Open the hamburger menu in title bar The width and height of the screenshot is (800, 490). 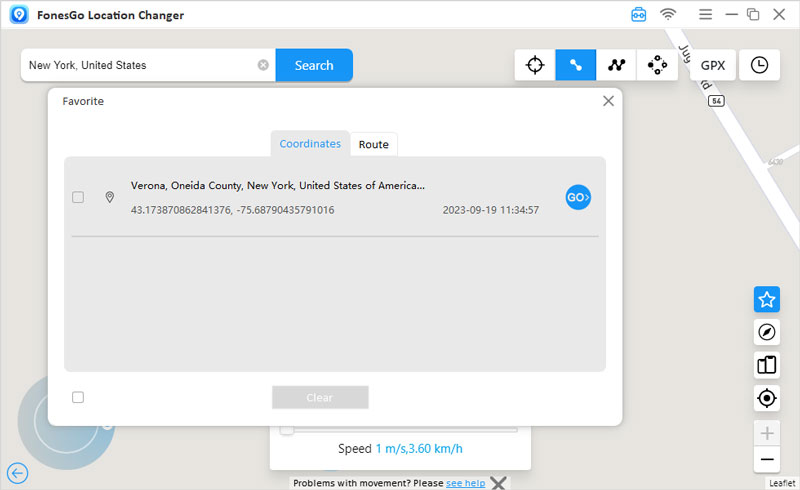pyautogui.click(x=706, y=15)
